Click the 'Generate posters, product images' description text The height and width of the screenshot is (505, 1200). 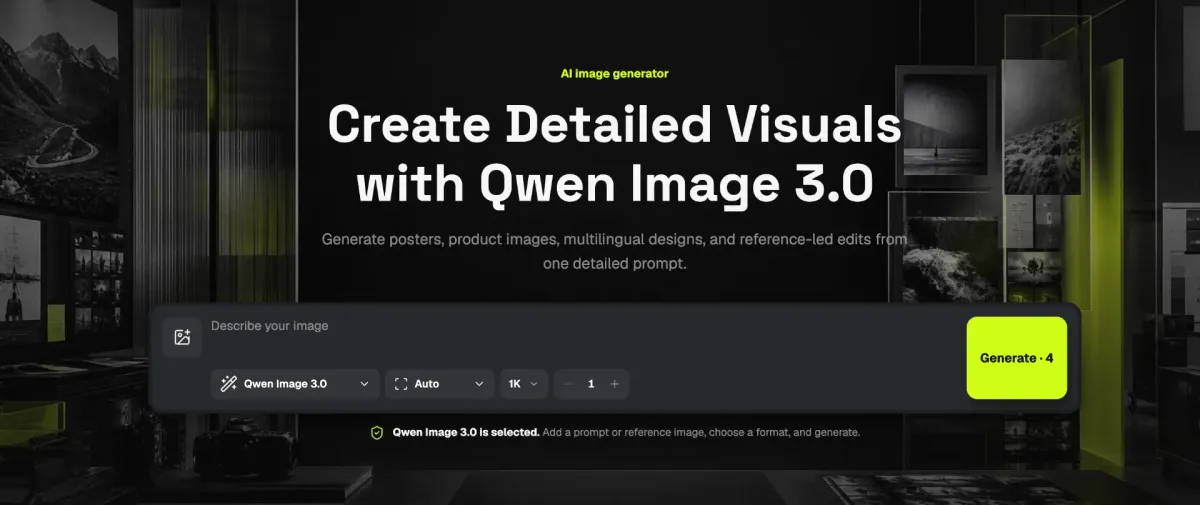[x=614, y=253]
